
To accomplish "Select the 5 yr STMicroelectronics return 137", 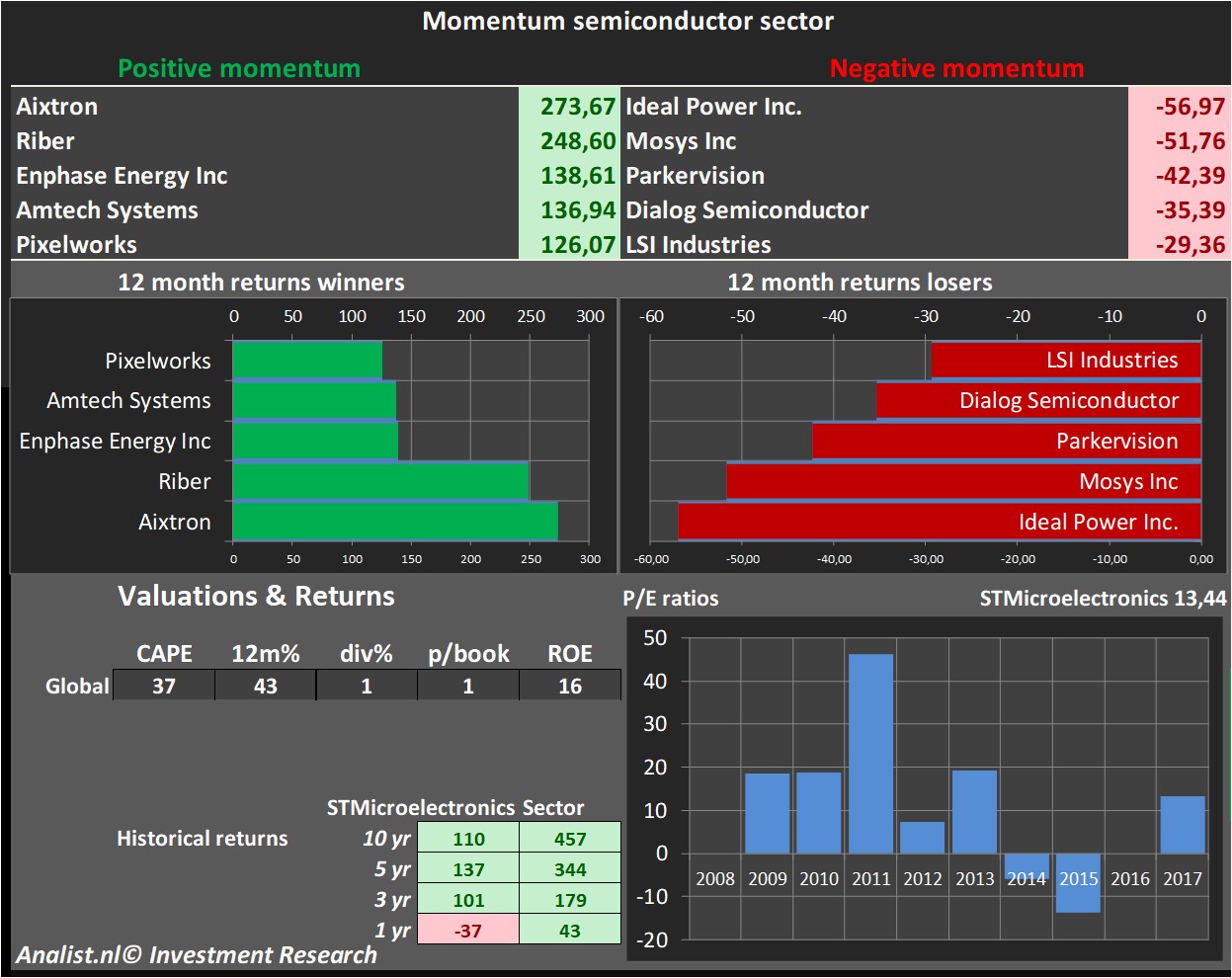I will point(468,869).
